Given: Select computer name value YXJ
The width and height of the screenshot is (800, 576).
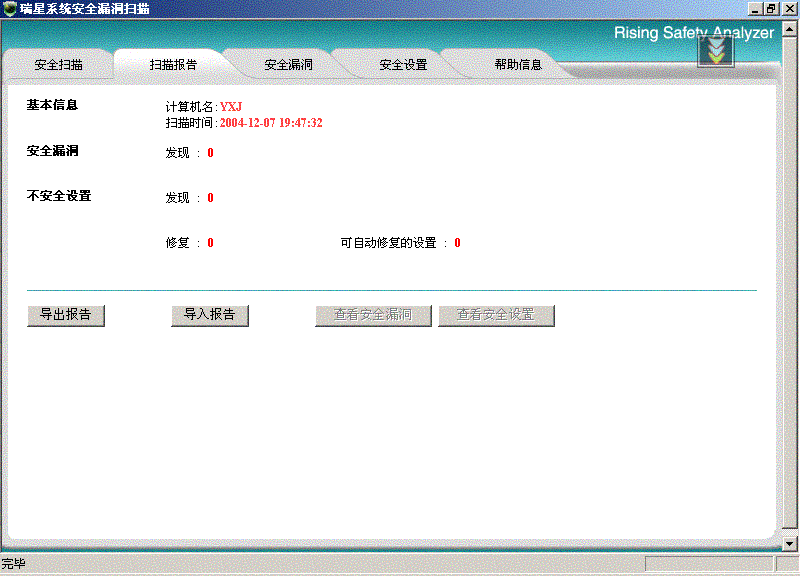Looking at the screenshot, I should click(x=231, y=107).
